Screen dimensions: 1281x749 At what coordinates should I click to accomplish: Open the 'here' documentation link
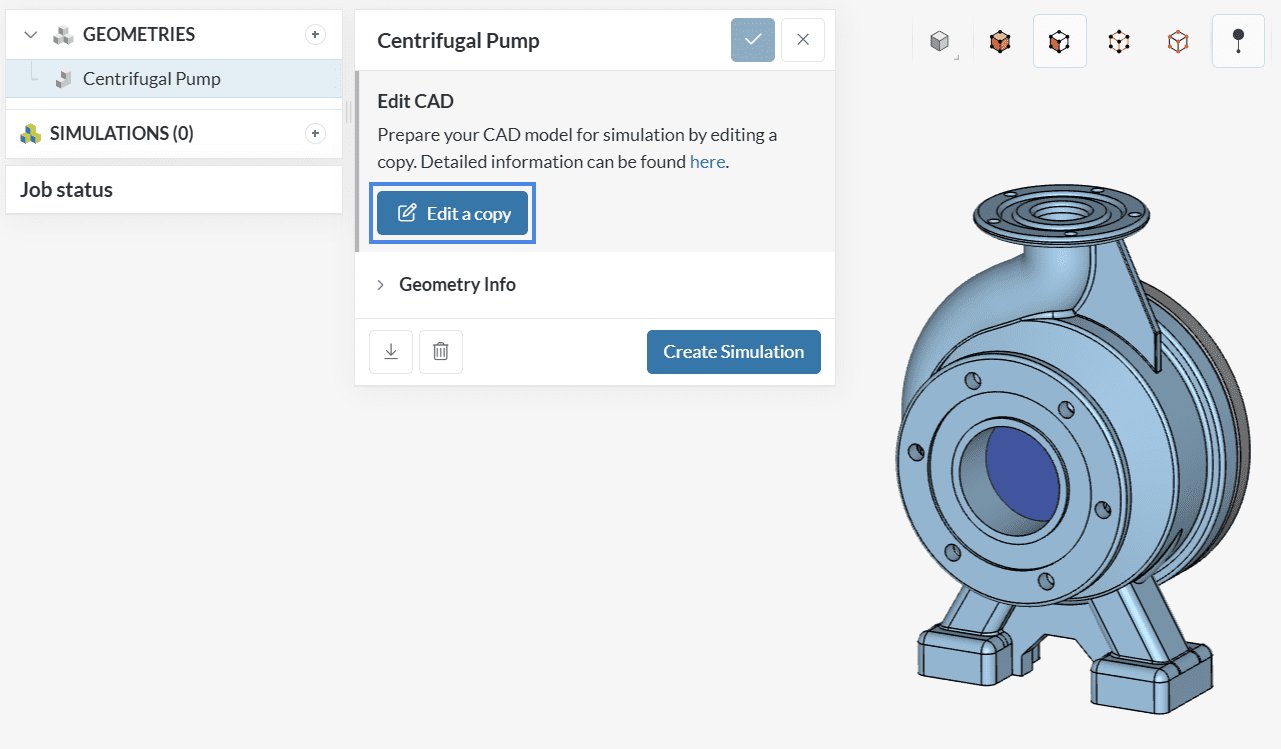click(x=707, y=162)
